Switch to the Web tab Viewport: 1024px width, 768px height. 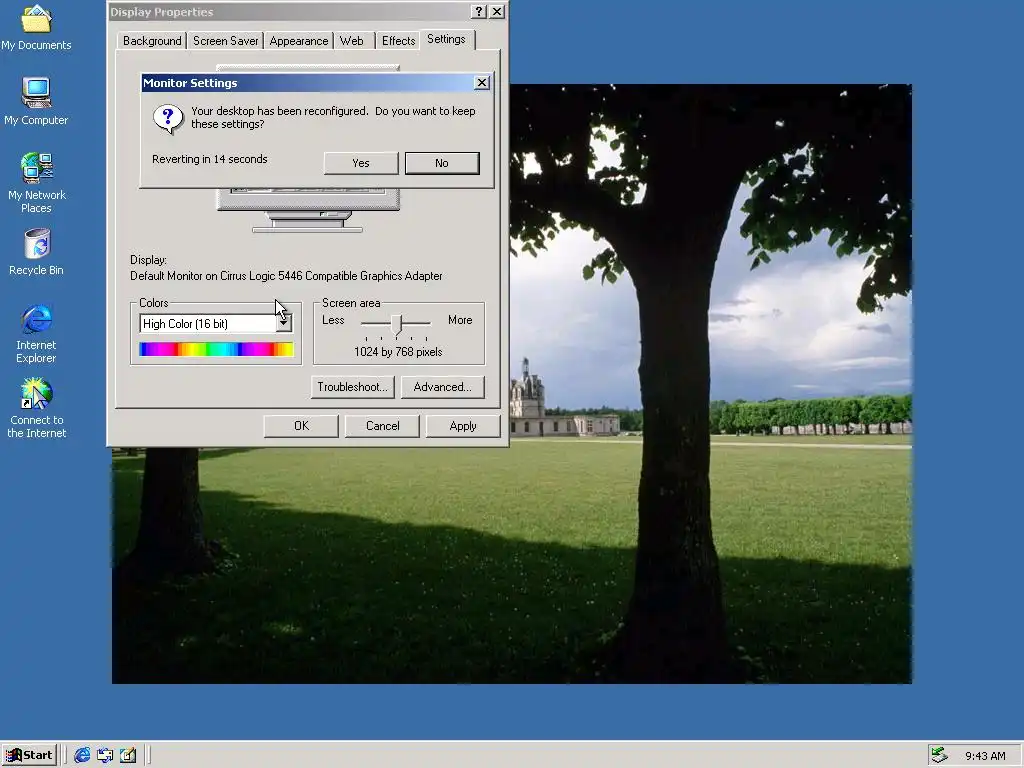(x=352, y=40)
